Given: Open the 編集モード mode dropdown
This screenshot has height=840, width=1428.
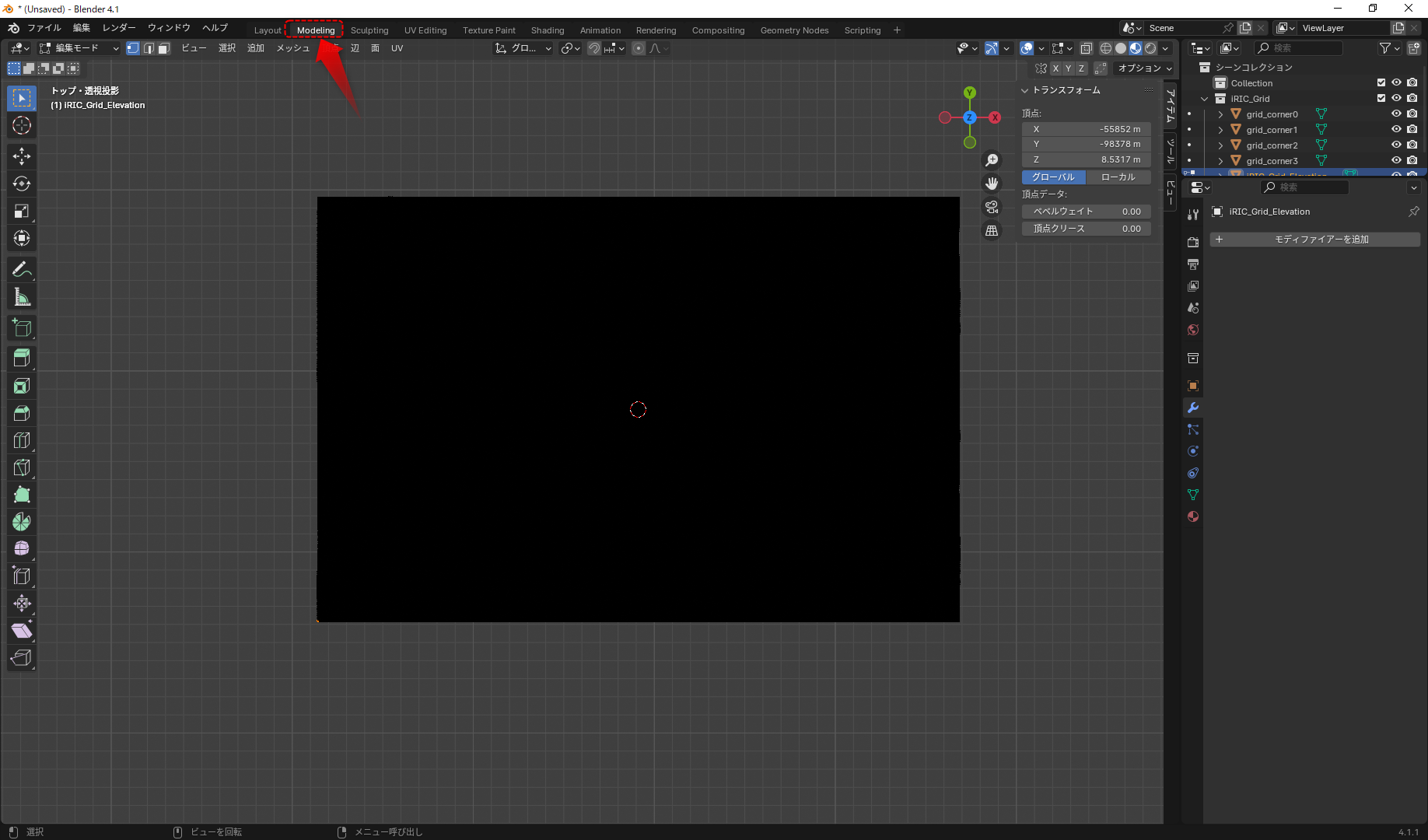Looking at the screenshot, I should [79, 48].
